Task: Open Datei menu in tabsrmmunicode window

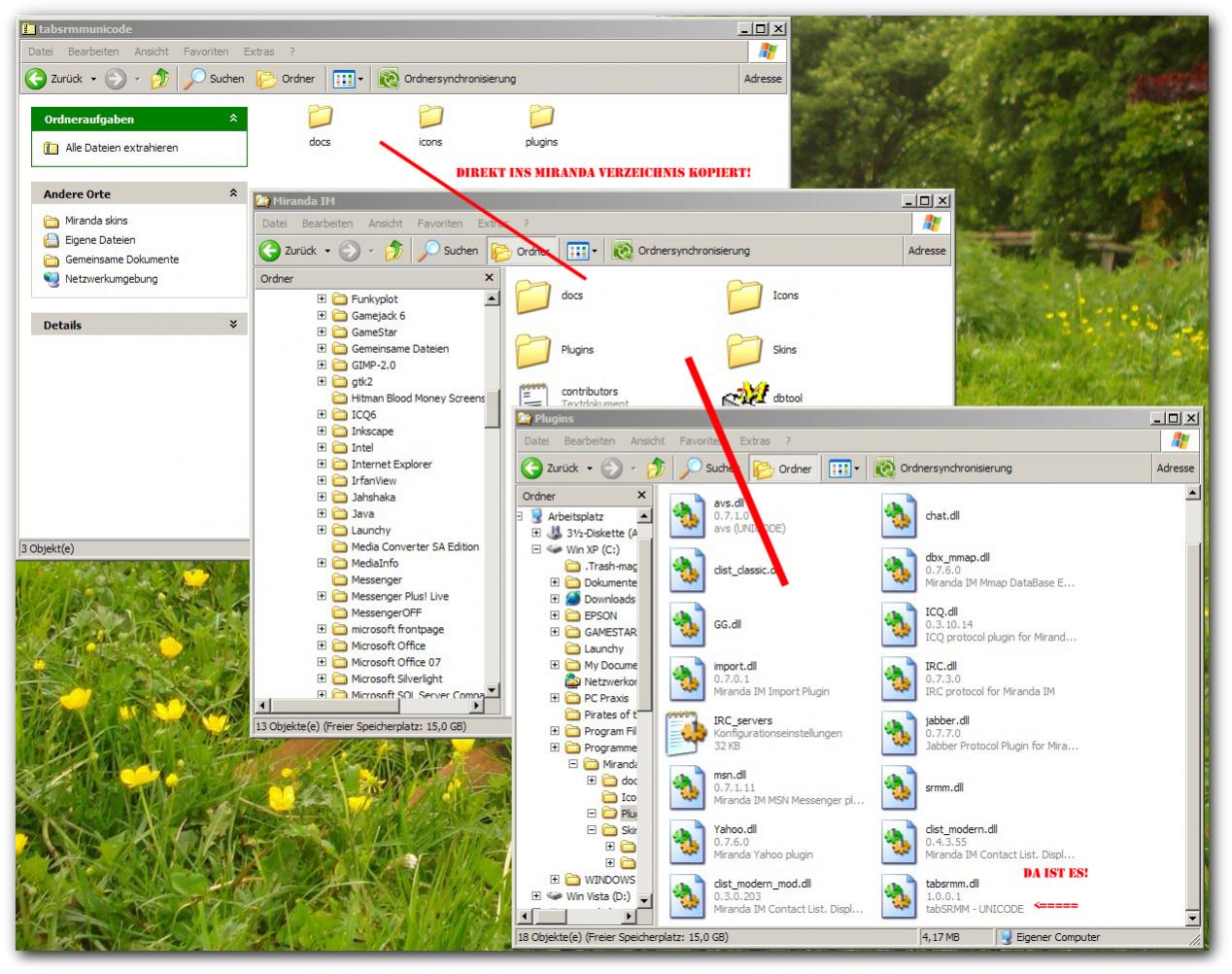Action: click(x=41, y=52)
